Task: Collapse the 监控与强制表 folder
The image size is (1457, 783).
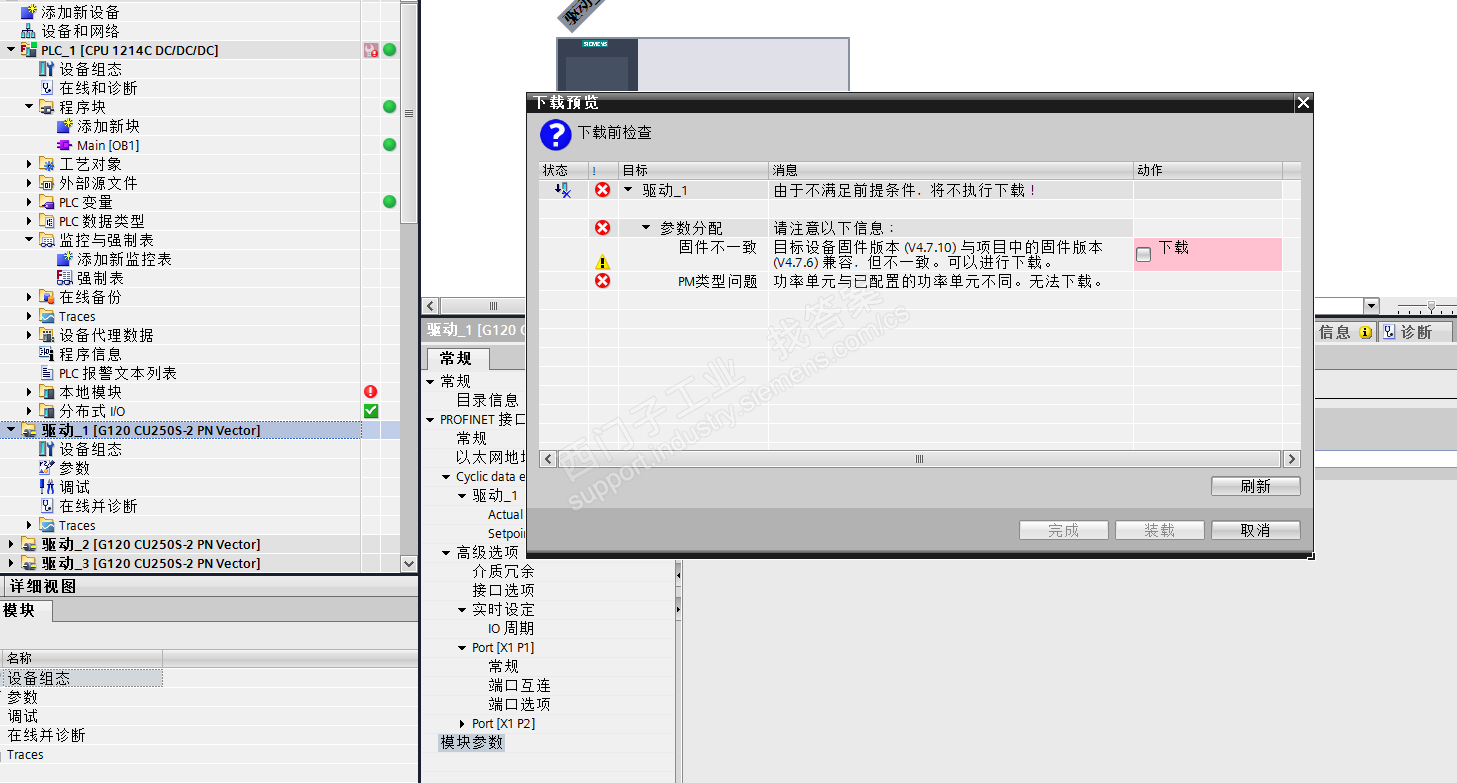Action: (29, 240)
